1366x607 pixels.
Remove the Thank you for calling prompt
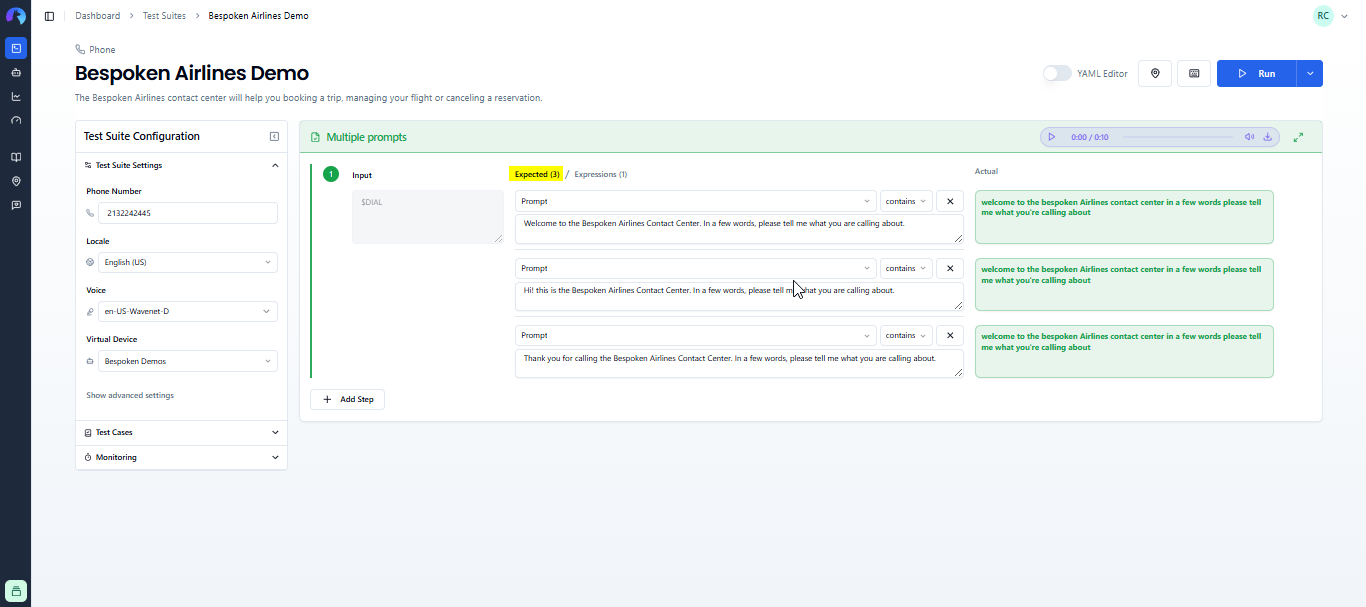click(x=950, y=335)
